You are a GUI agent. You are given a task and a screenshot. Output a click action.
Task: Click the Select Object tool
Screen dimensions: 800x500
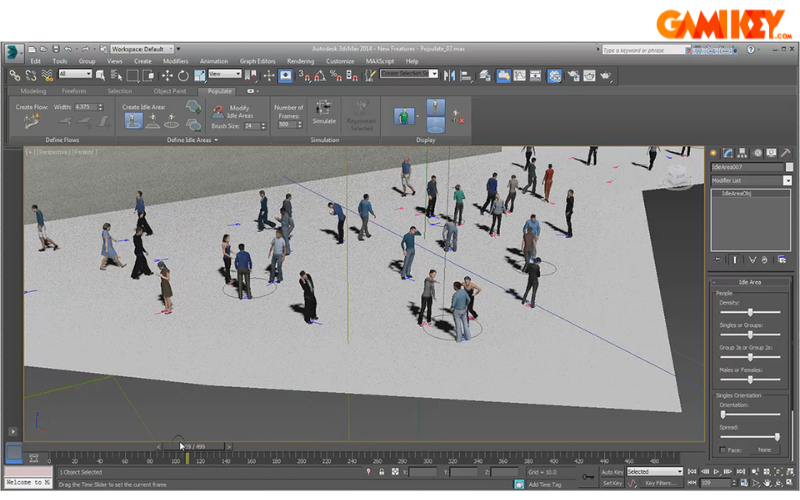click(x=101, y=76)
